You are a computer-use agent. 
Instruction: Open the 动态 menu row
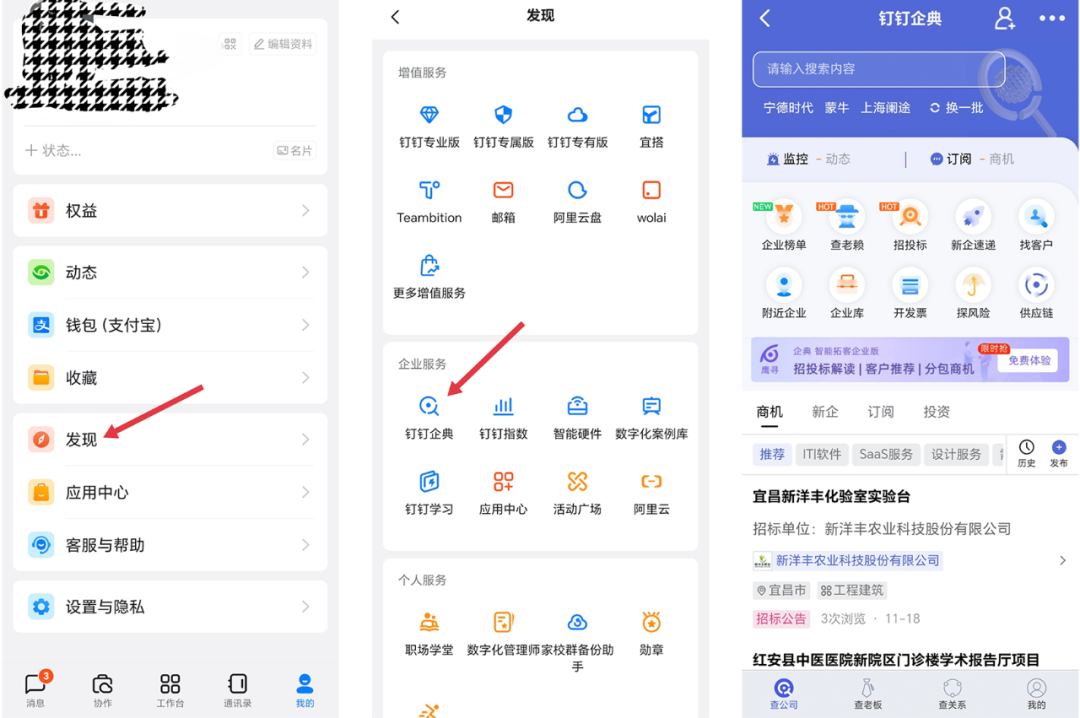tap(170, 272)
